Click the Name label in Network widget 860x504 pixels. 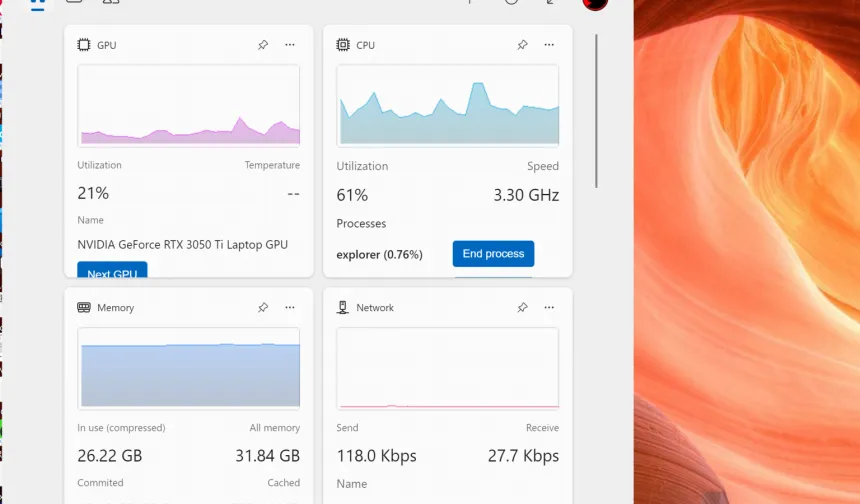coord(352,484)
